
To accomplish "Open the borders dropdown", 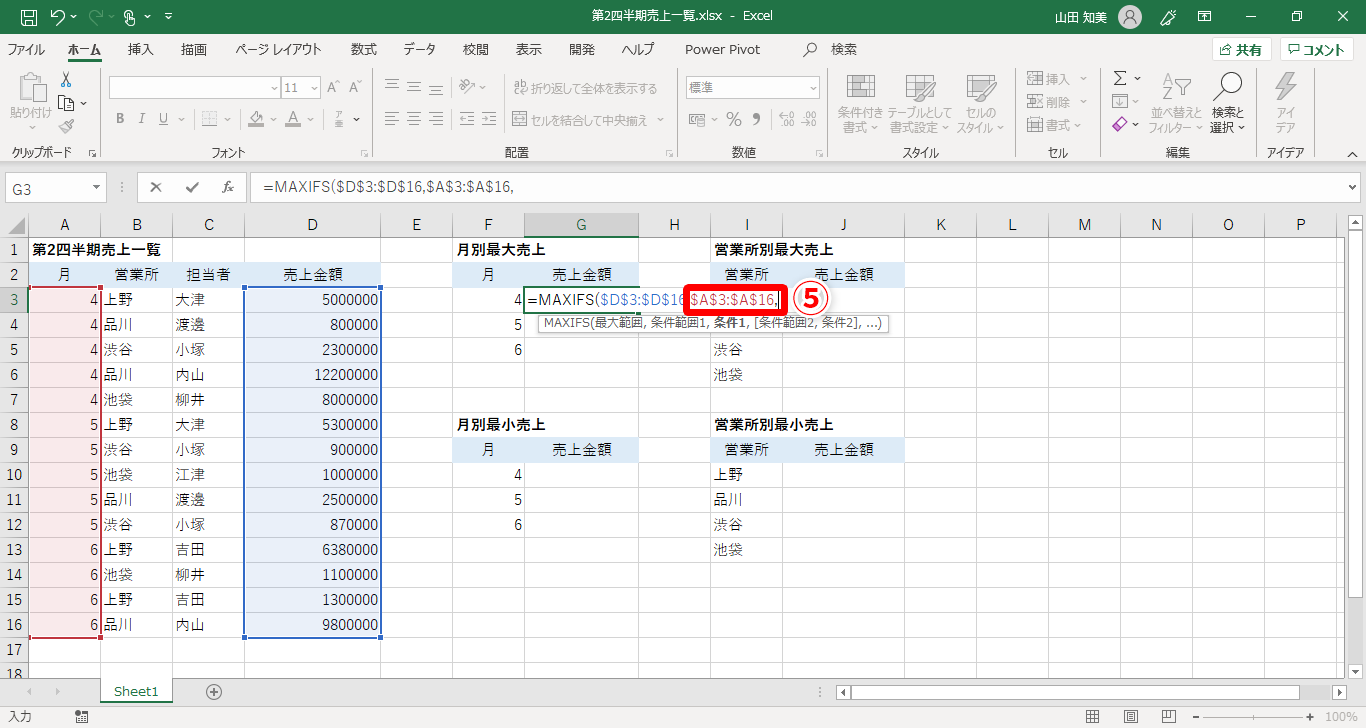I will (x=225, y=119).
